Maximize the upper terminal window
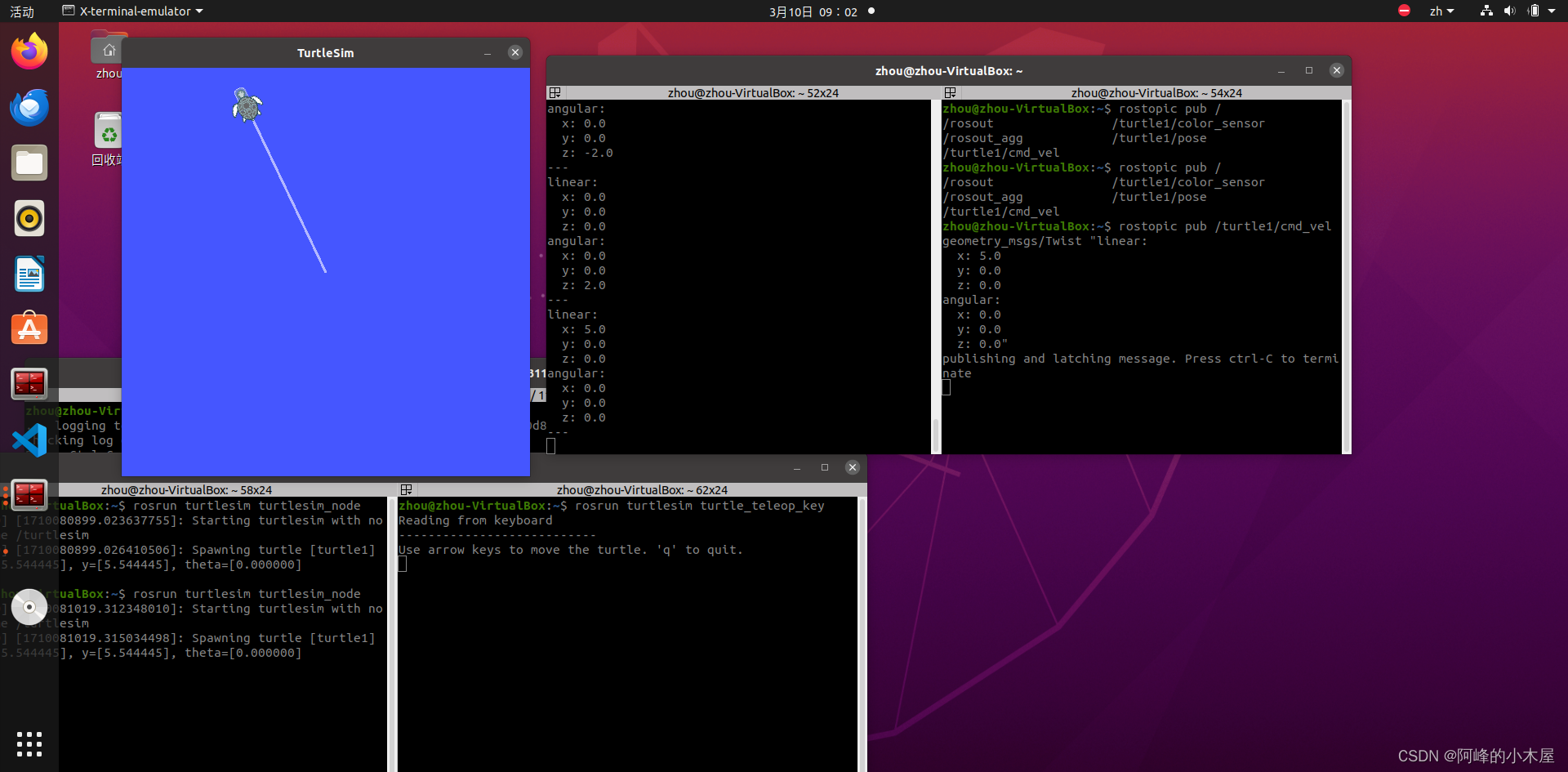 pyautogui.click(x=1309, y=70)
